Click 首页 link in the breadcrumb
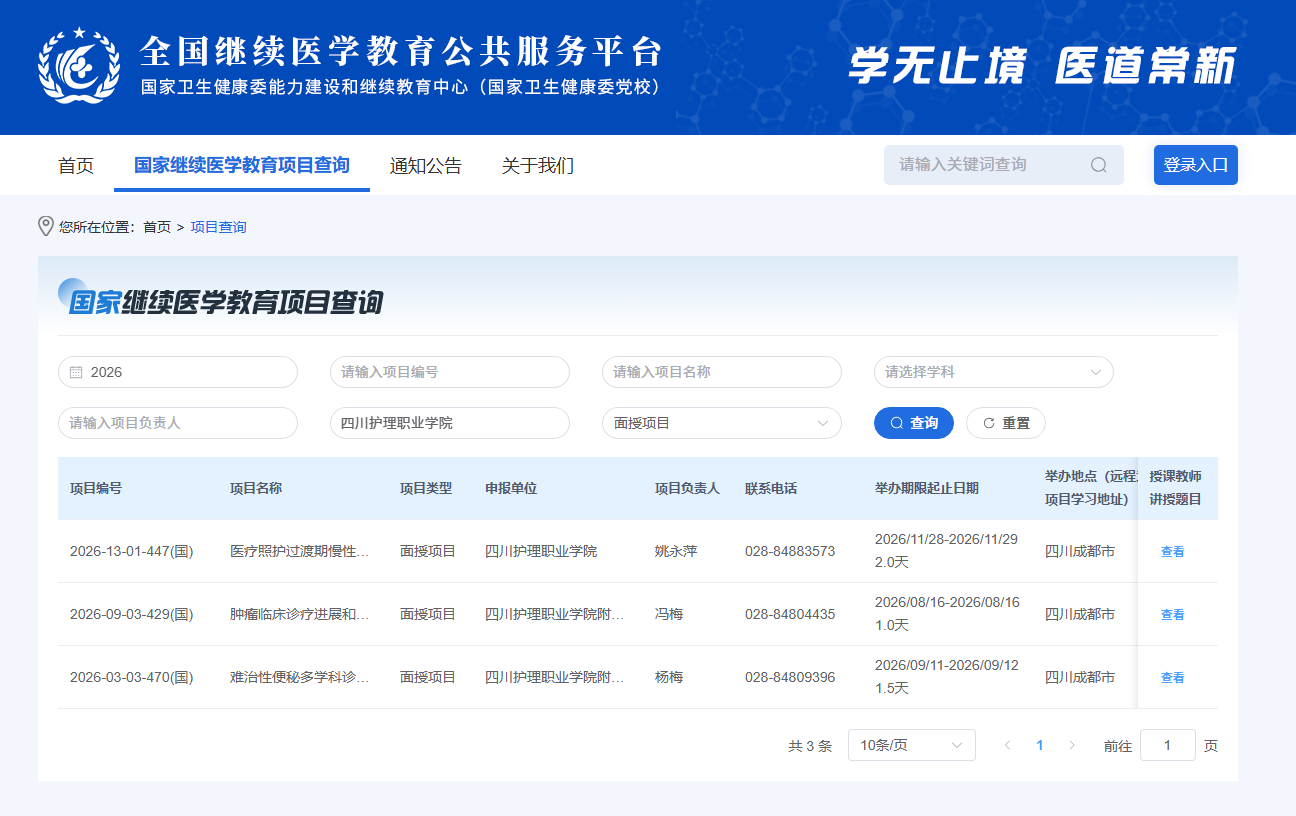Screen dimensions: 1296x816 pos(157,227)
